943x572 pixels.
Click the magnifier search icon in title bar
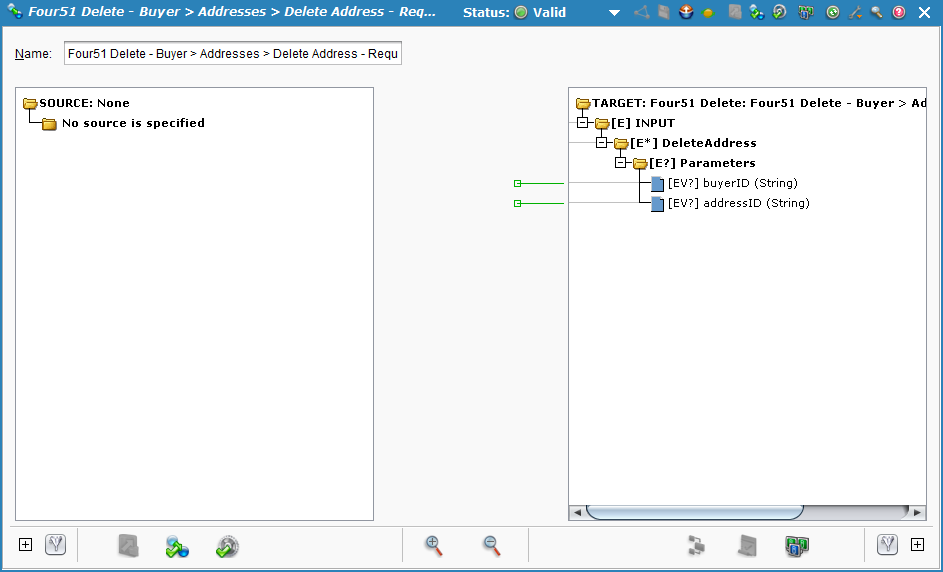click(876, 13)
